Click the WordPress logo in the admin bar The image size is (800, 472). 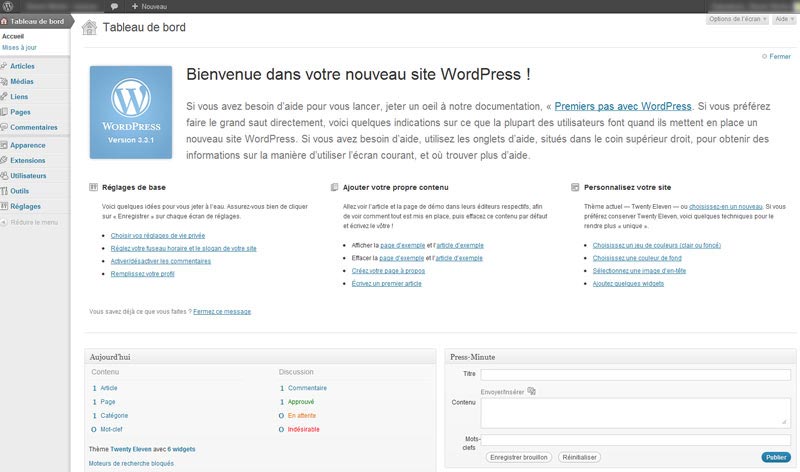coord(8,6)
